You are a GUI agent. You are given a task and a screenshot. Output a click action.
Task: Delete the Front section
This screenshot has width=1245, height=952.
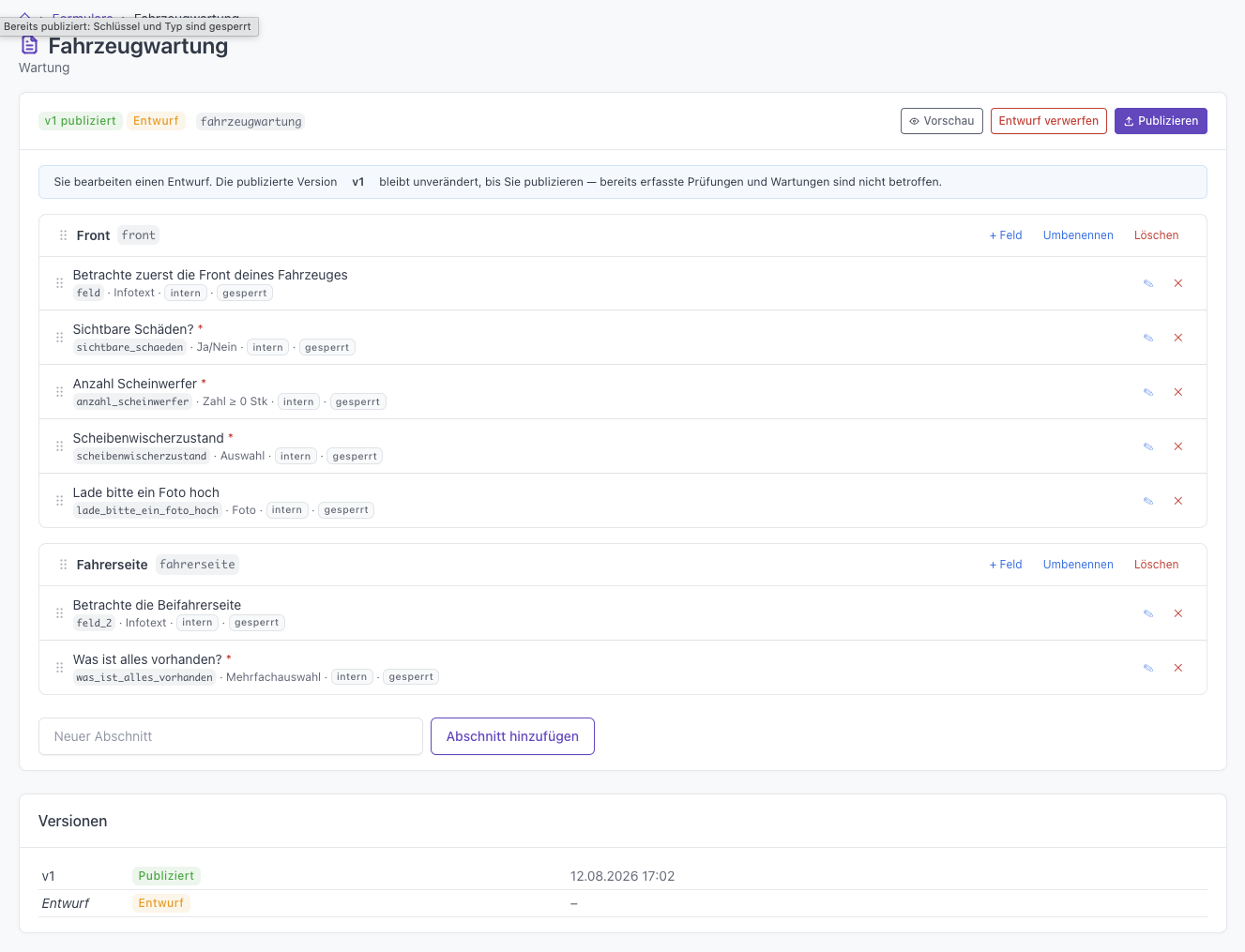tap(1156, 235)
